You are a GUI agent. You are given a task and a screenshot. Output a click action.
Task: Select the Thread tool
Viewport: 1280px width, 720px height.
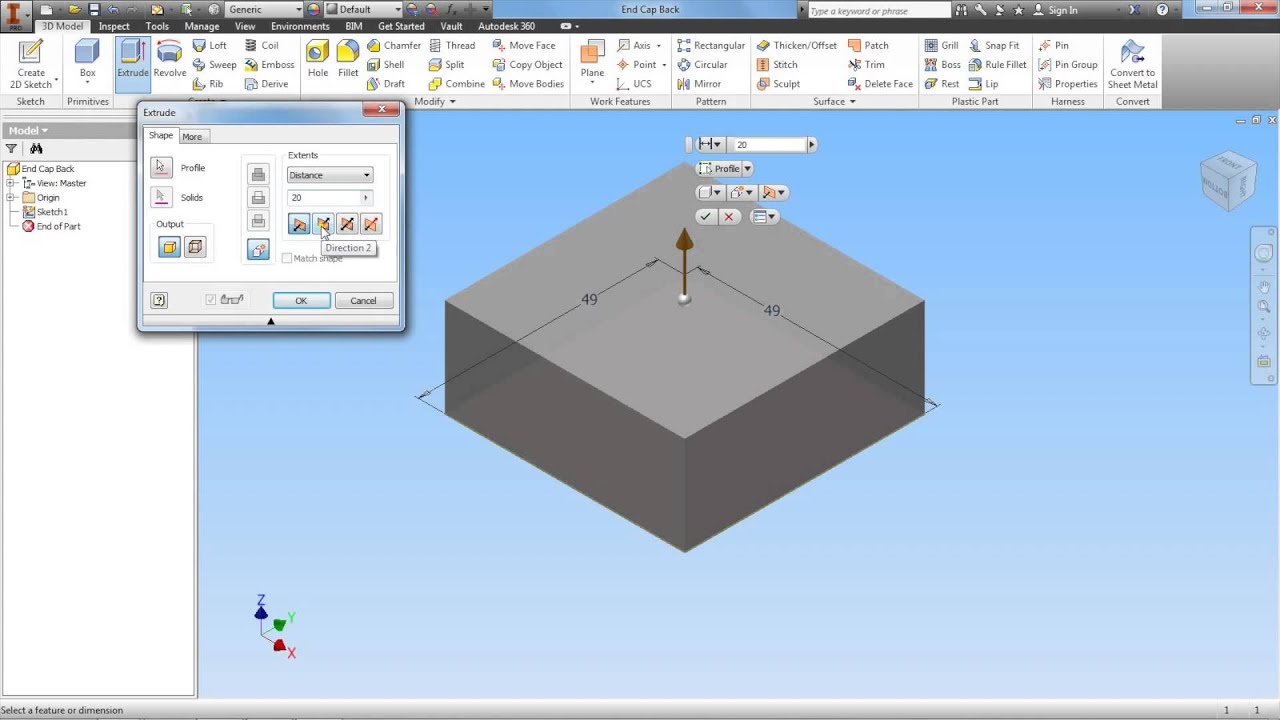click(x=452, y=45)
